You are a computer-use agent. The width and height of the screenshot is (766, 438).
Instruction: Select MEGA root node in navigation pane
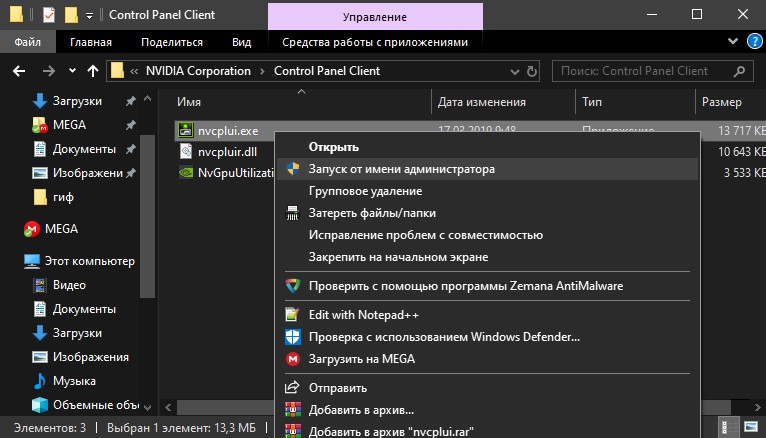pos(61,229)
